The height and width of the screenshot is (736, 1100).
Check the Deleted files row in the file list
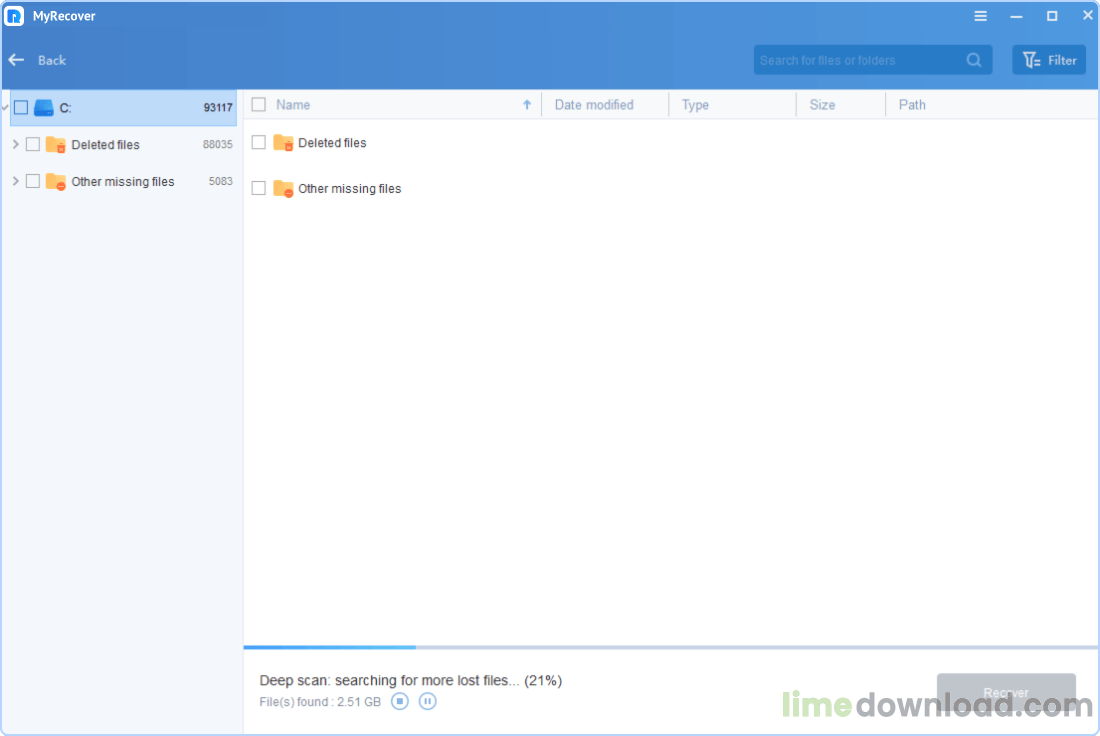(259, 142)
